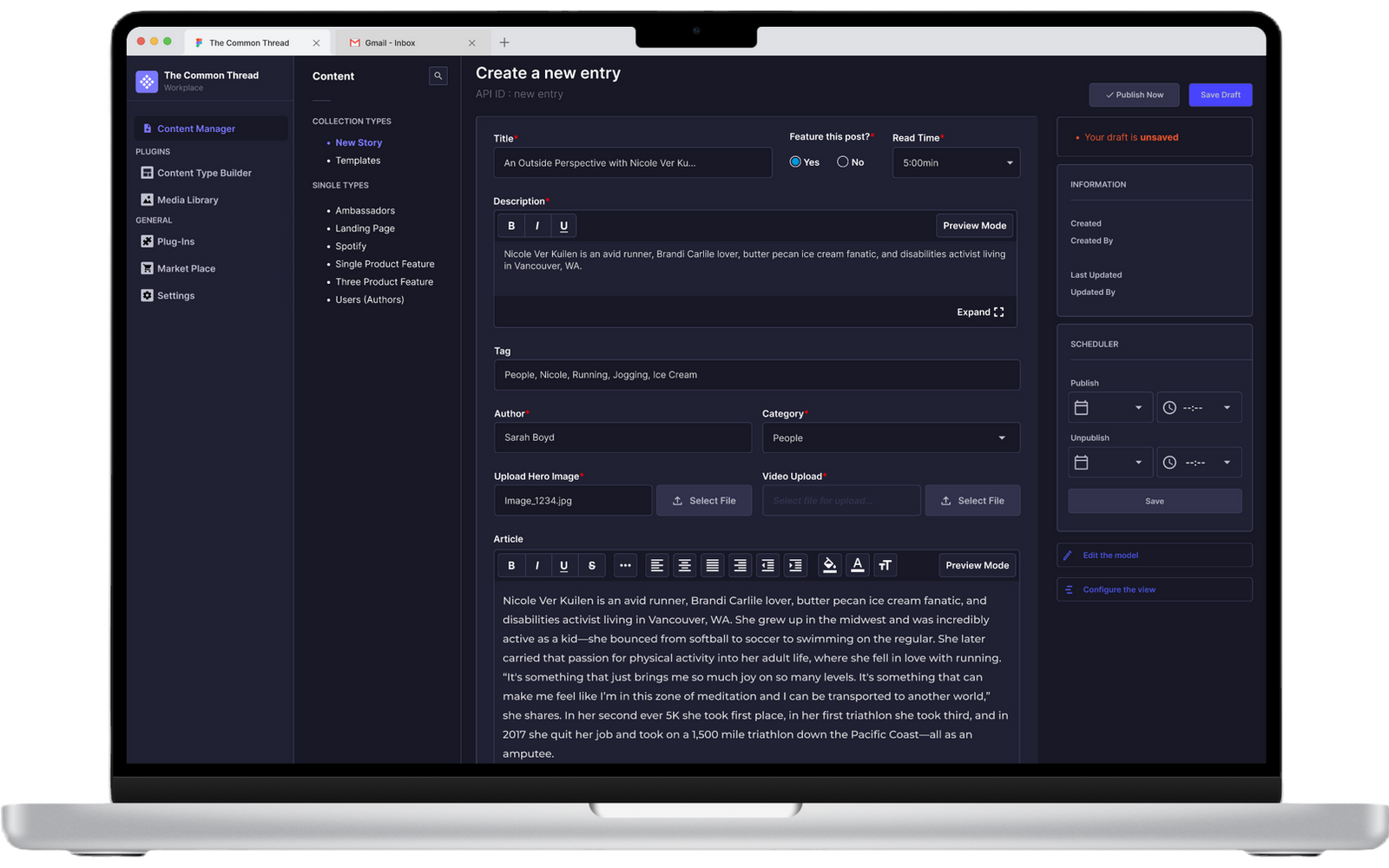Viewport: 1389px width, 868px height.
Task: Switch to the Gmail - Inbox tab
Action: 412,43
